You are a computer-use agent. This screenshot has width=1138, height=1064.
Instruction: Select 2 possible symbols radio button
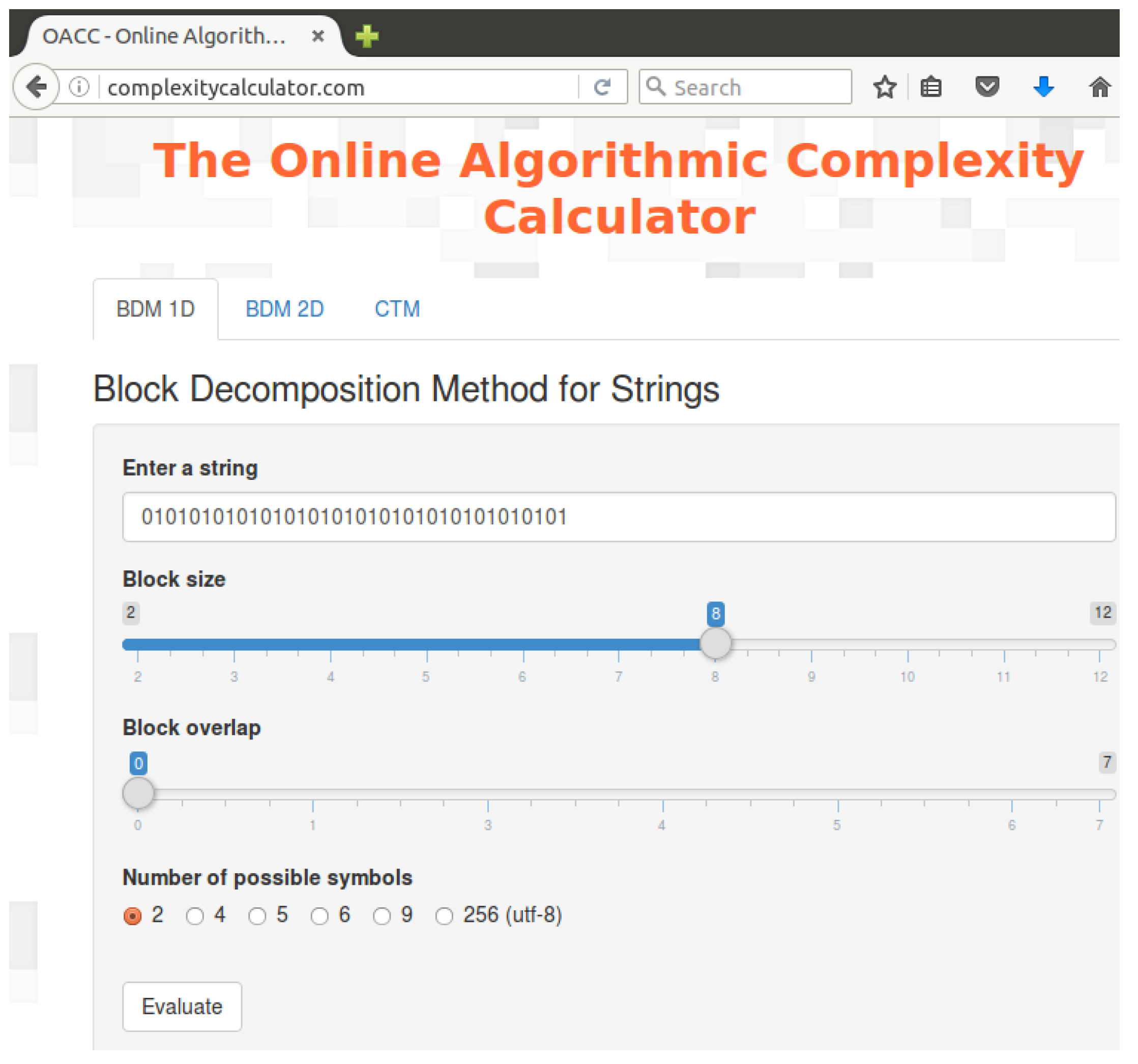(132, 916)
